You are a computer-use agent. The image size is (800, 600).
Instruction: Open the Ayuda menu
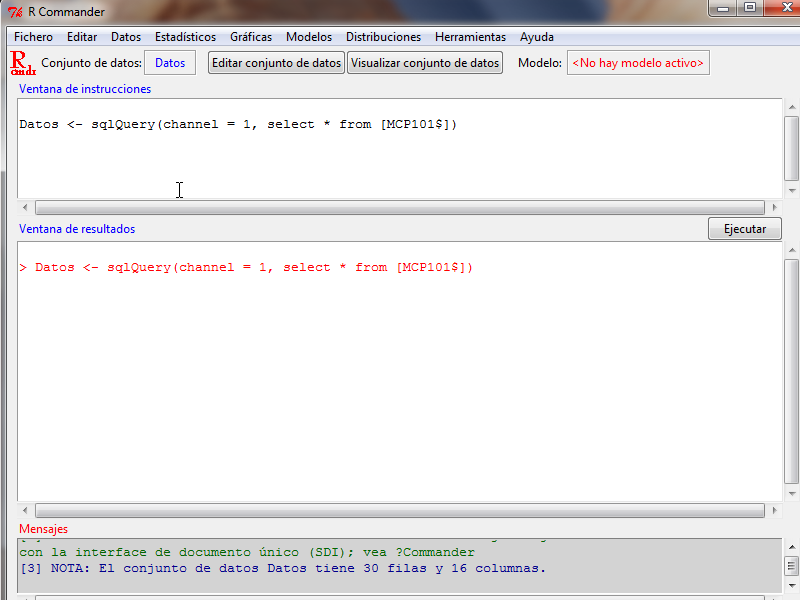pos(537,37)
